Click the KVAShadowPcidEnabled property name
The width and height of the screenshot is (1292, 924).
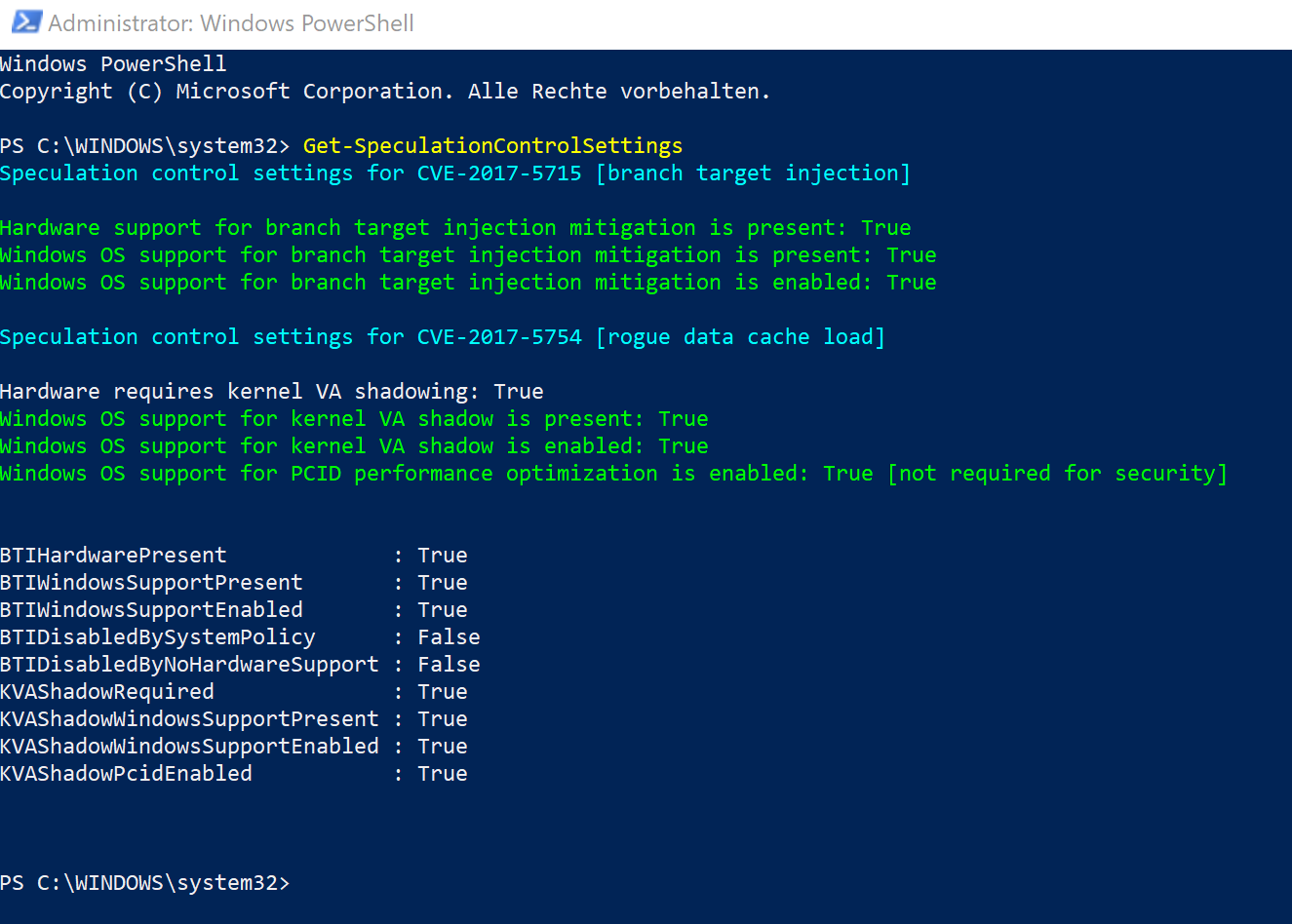(x=126, y=774)
